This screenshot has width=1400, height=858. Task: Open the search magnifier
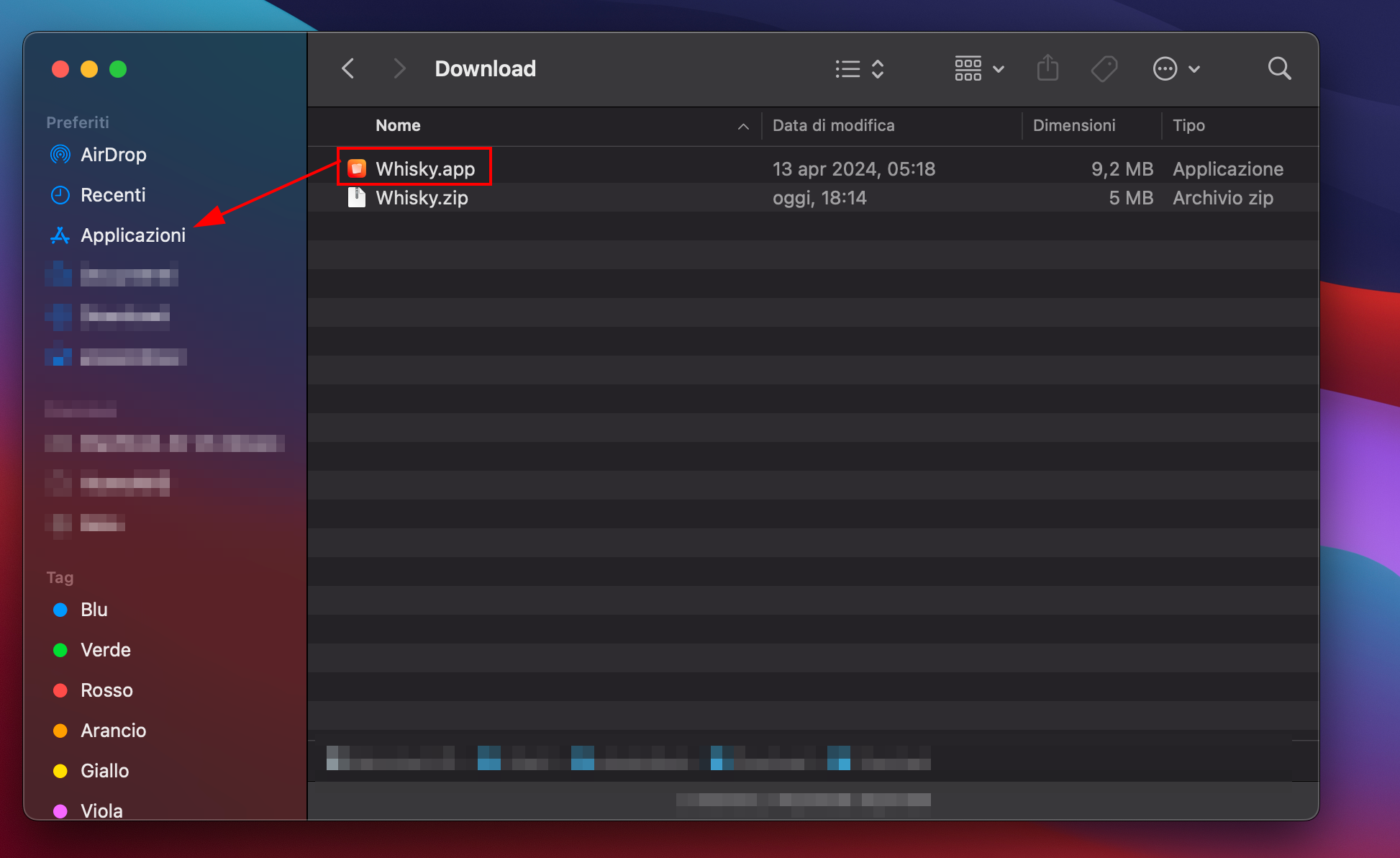[1279, 69]
